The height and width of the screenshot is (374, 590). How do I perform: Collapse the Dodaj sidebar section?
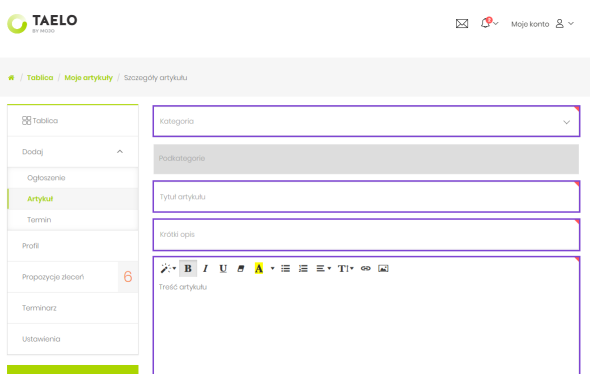coord(120,152)
